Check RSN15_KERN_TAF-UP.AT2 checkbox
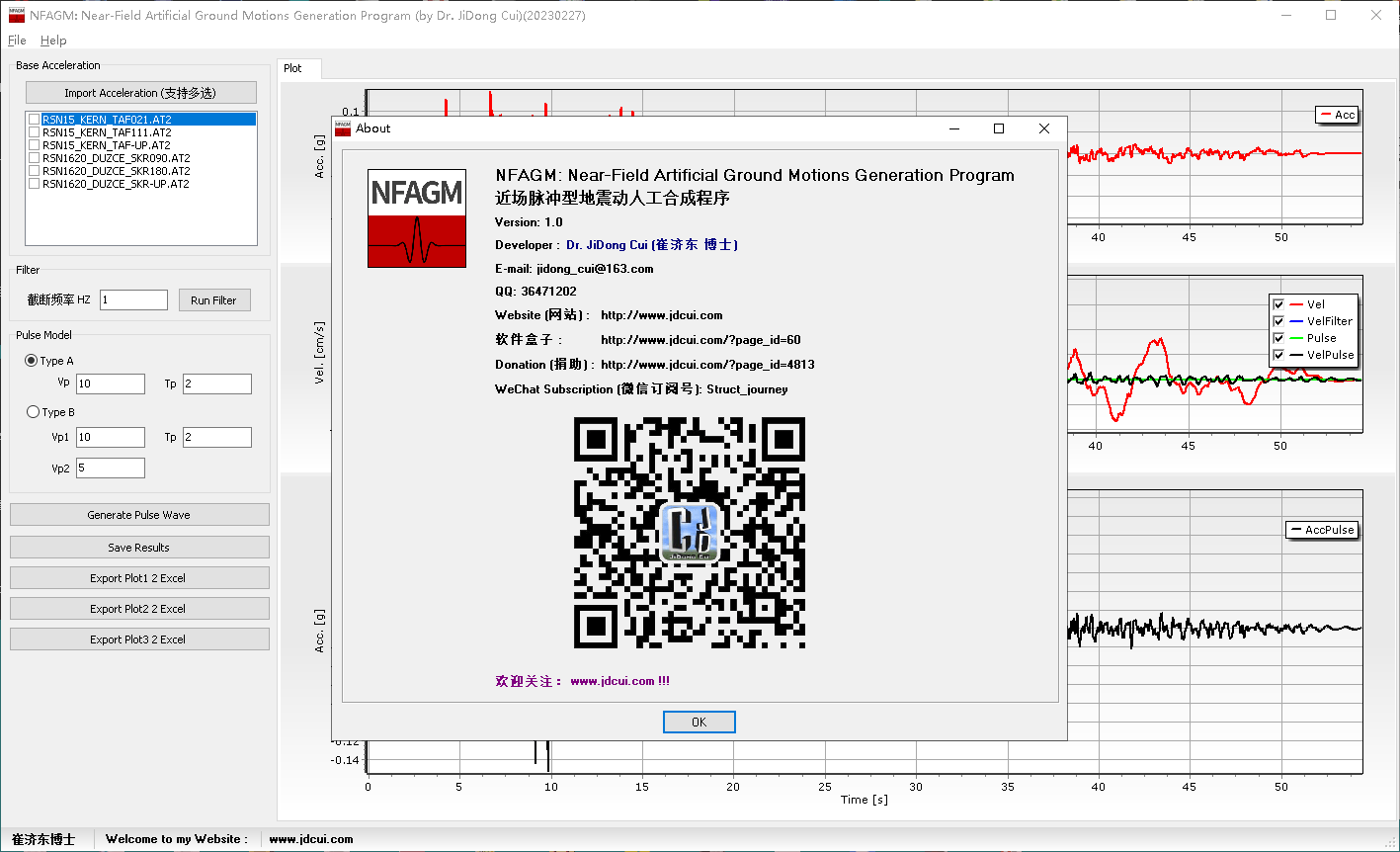 coord(35,145)
